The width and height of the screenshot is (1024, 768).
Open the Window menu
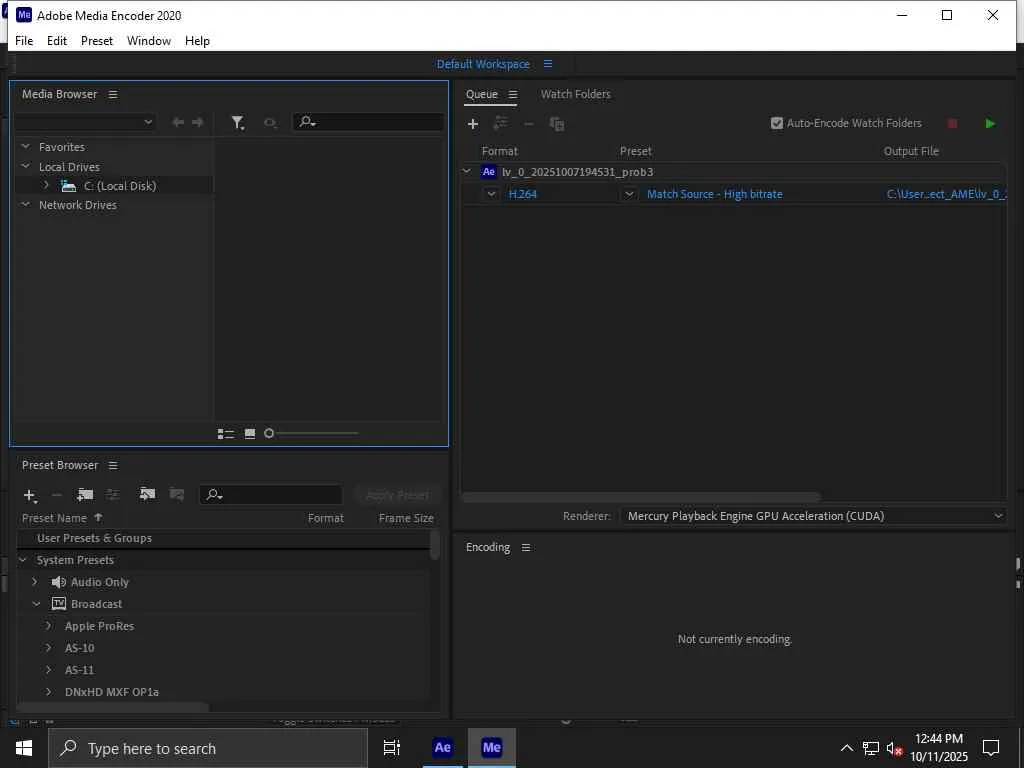149,40
